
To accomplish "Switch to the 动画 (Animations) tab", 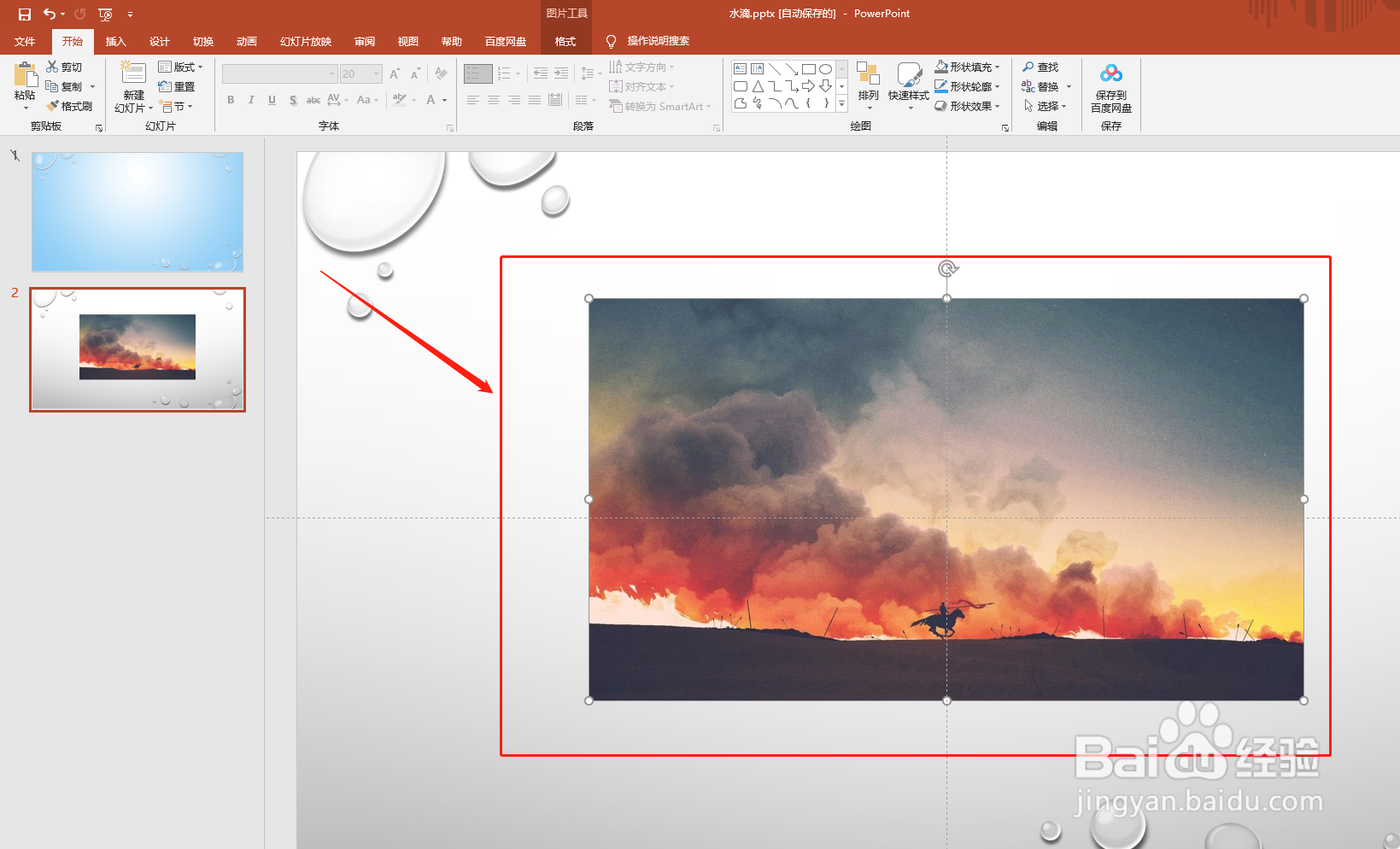I will tap(246, 41).
